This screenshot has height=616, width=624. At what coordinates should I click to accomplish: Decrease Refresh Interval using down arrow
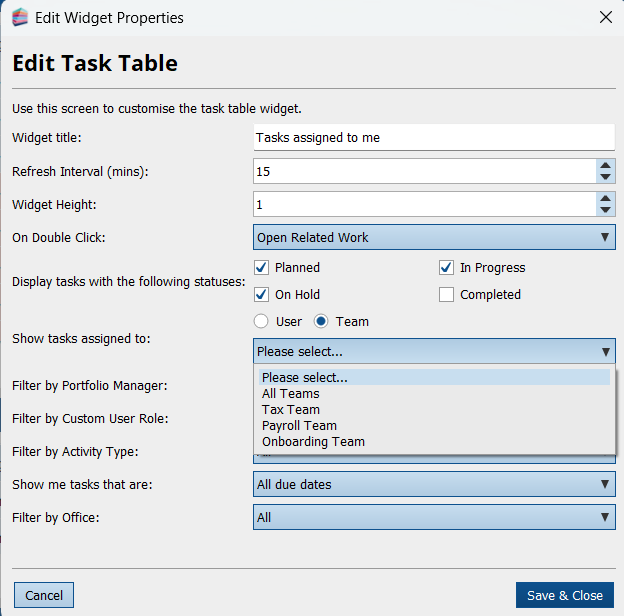click(605, 178)
